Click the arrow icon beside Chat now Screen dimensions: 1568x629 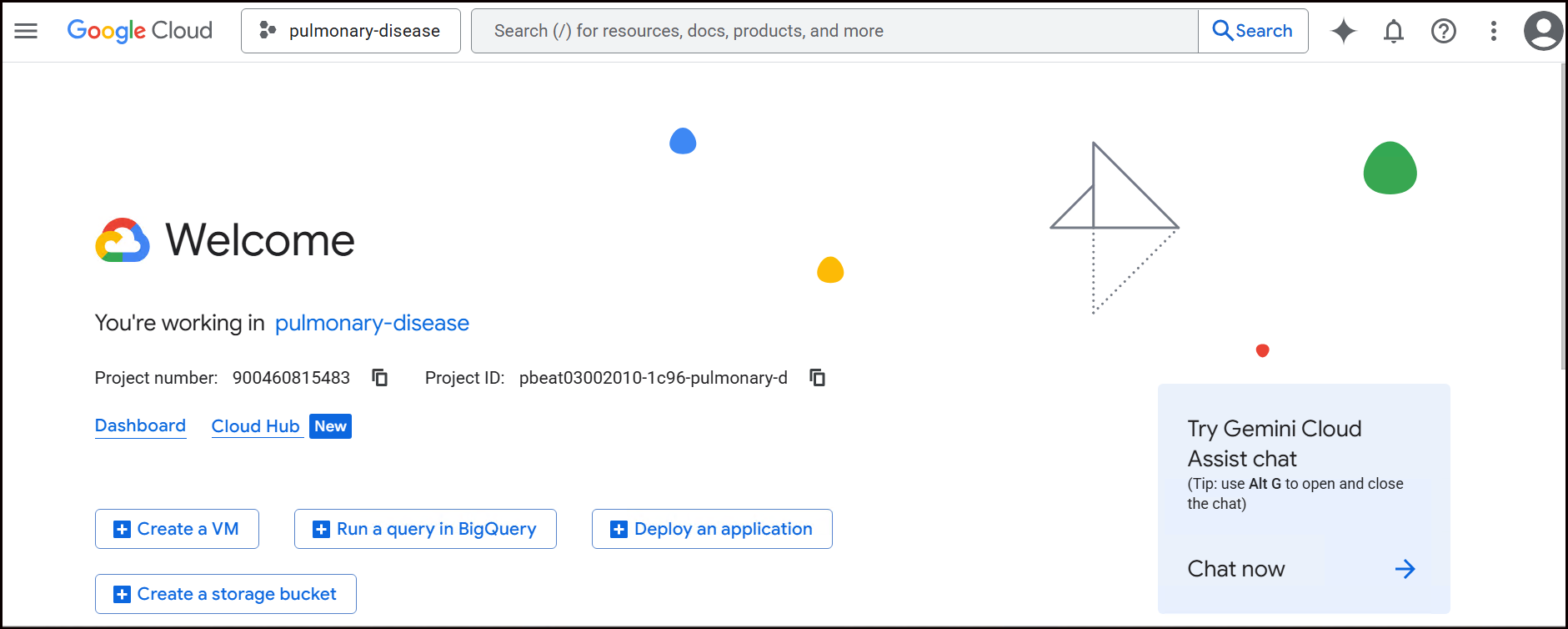click(x=1405, y=569)
